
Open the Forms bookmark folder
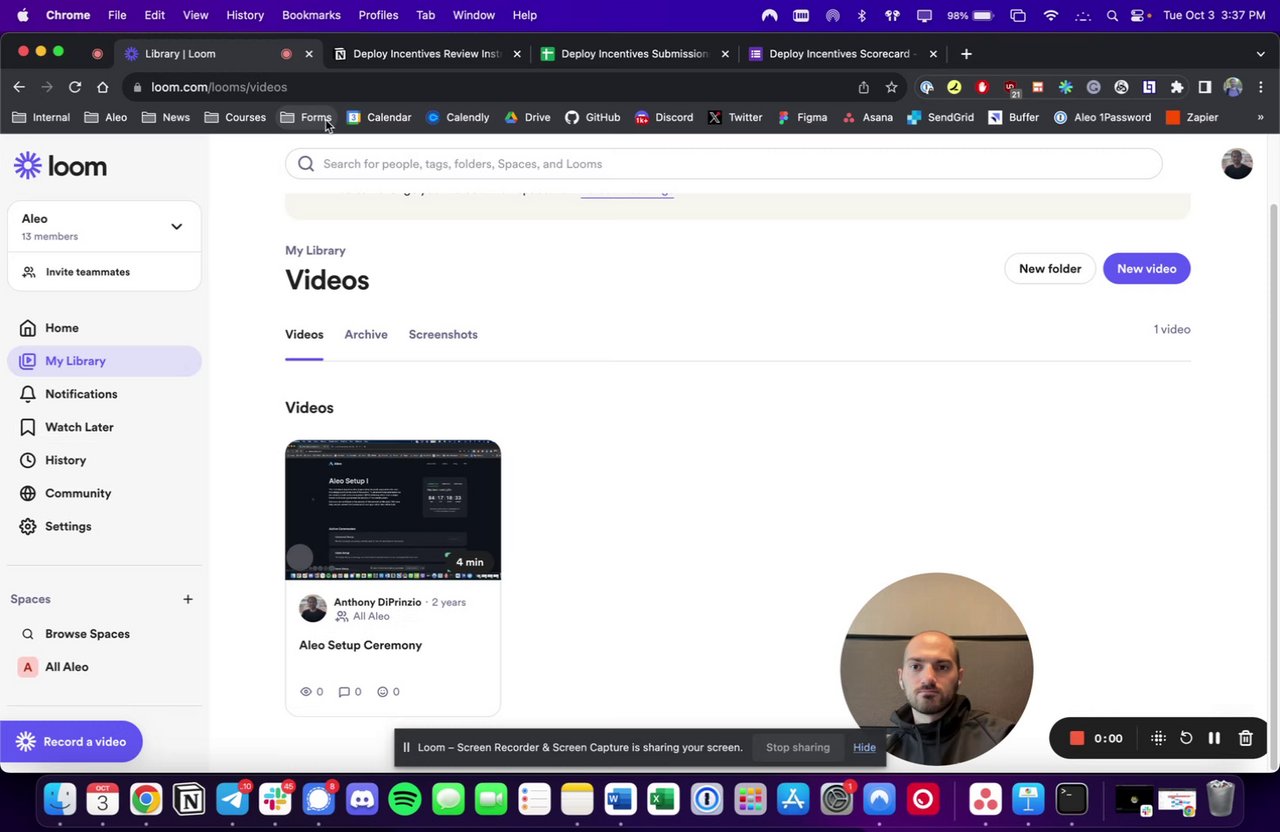click(x=306, y=117)
